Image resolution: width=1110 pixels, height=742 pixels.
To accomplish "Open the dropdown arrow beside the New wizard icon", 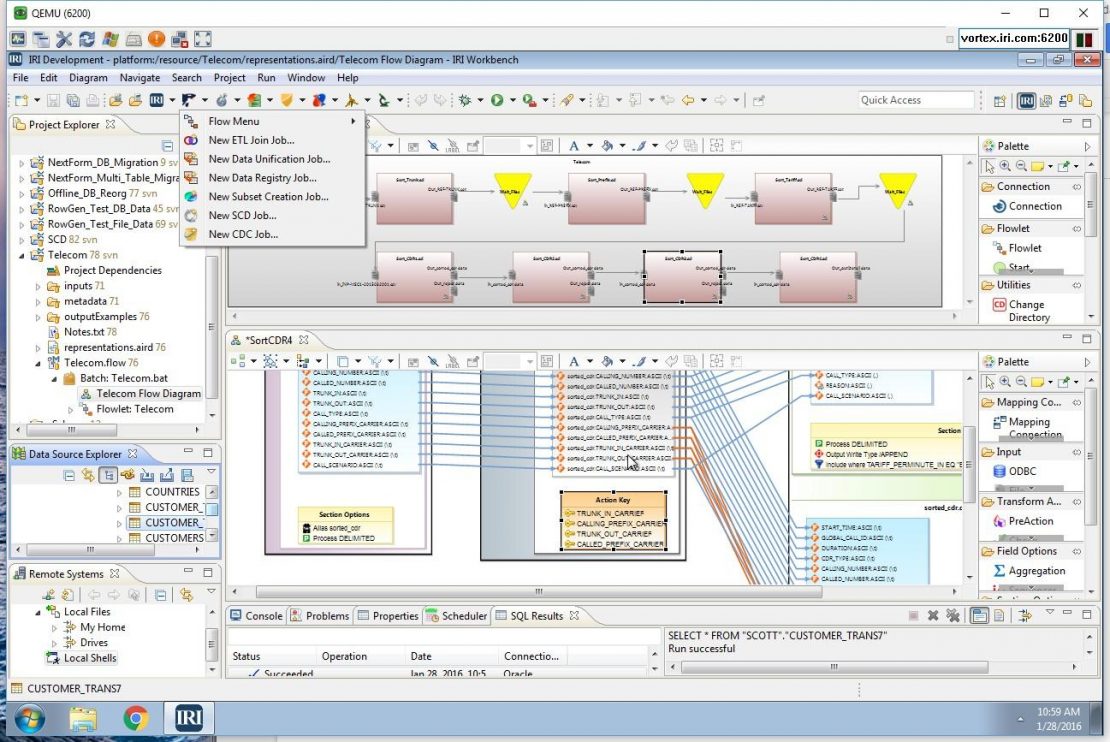I will click(x=37, y=101).
